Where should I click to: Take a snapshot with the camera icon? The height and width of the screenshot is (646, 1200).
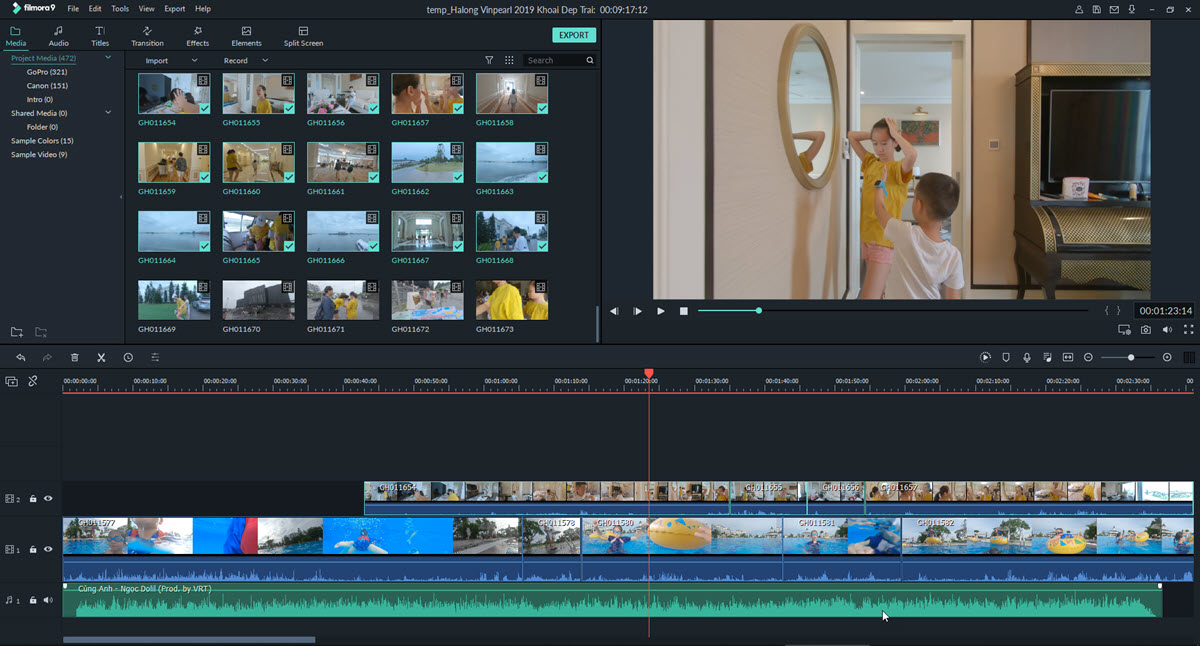coord(1146,329)
